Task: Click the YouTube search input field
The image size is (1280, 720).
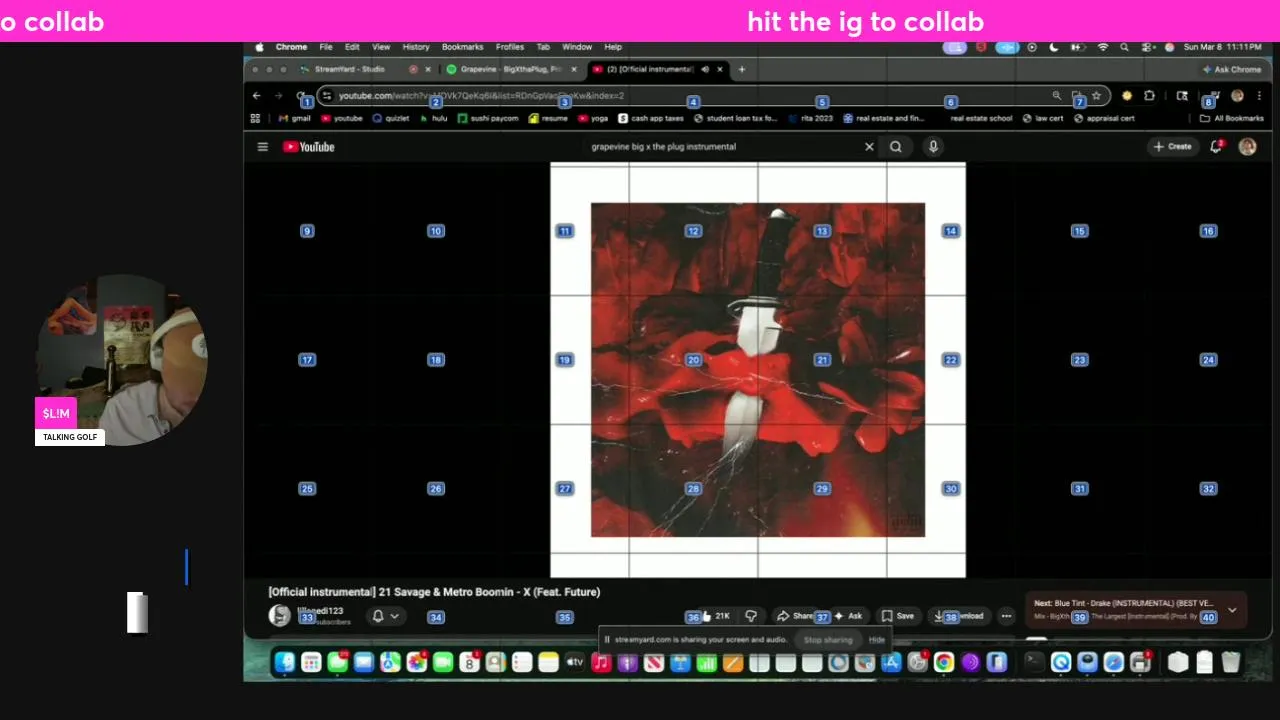Action: [720, 147]
